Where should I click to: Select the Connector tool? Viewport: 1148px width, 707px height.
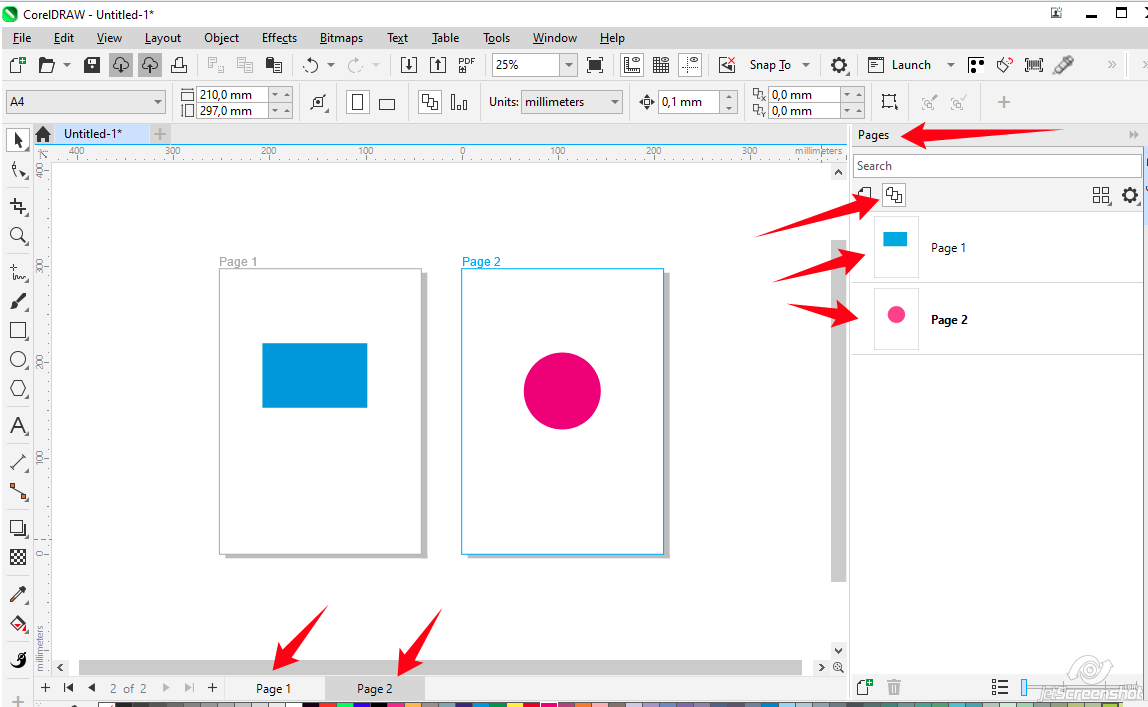point(18,491)
